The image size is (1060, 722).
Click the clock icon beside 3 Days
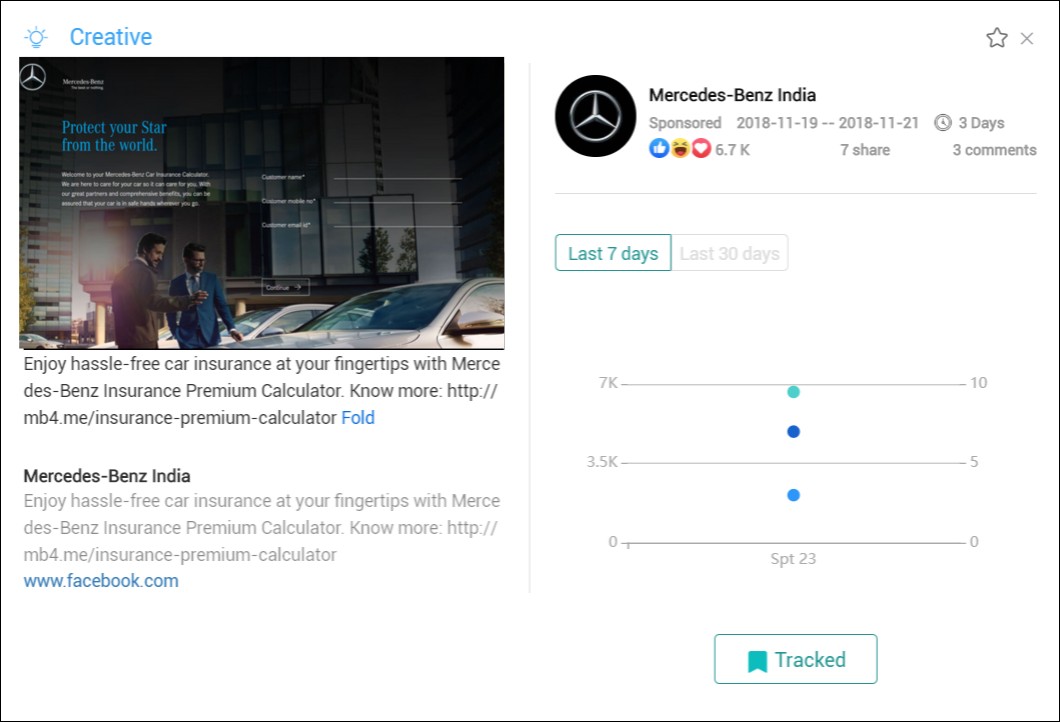pyautogui.click(x=942, y=123)
